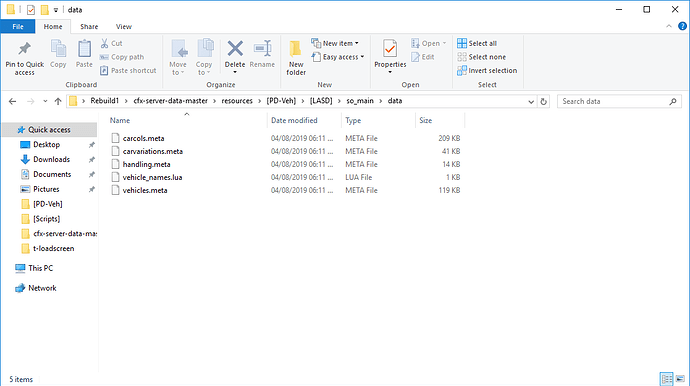The width and height of the screenshot is (690, 386).
Task: Click the Edit ribbon button
Action: 423,57
